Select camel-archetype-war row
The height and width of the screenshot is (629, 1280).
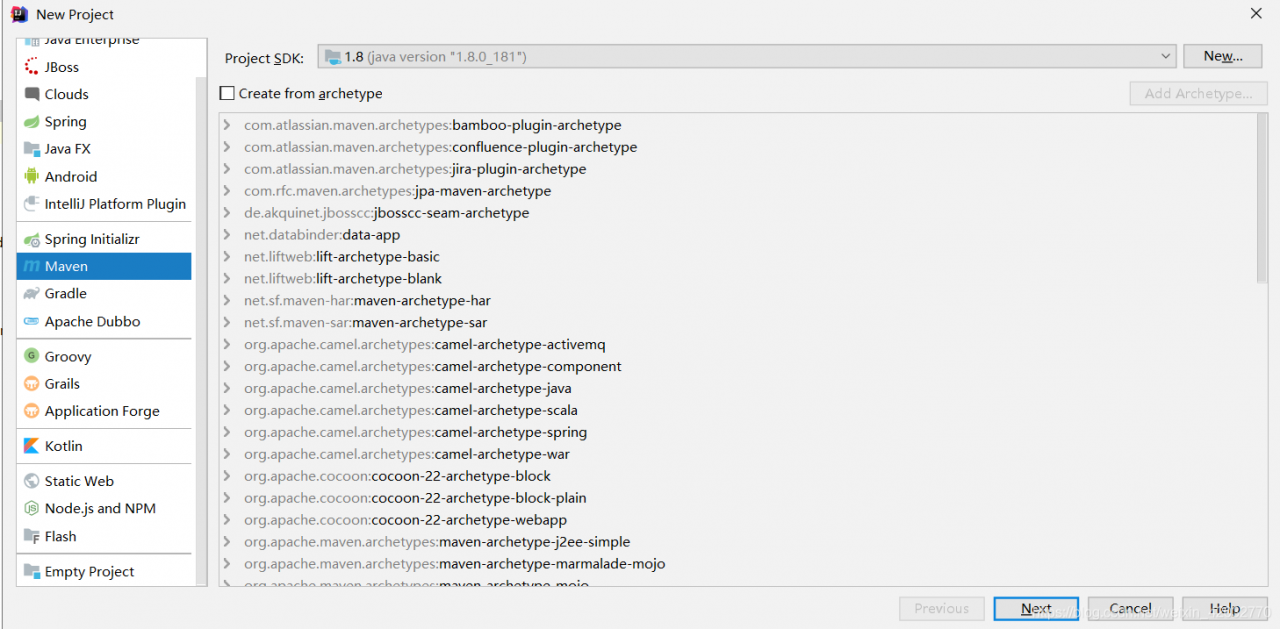[x=738, y=455]
